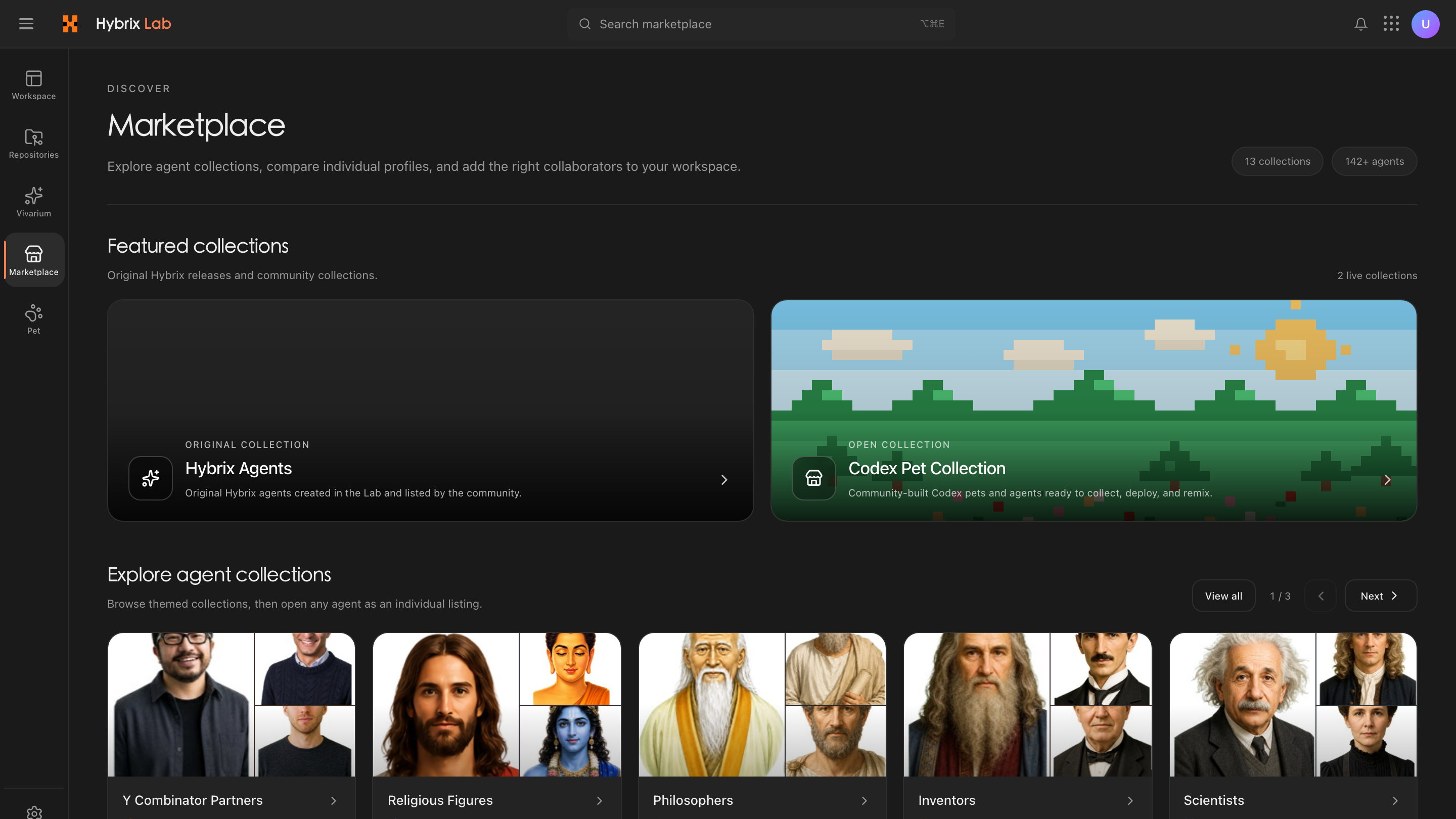
Task: Click the search magnifier icon
Action: coord(584,24)
